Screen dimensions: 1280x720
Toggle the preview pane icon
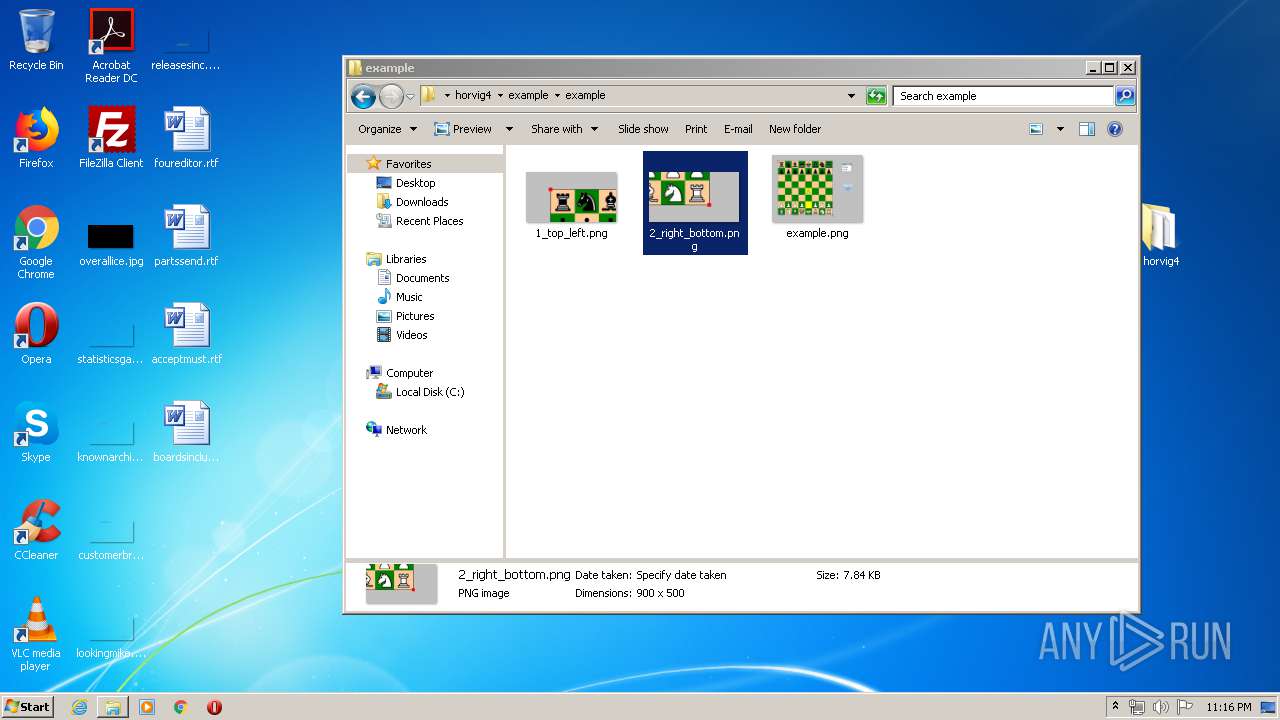(1087, 129)
